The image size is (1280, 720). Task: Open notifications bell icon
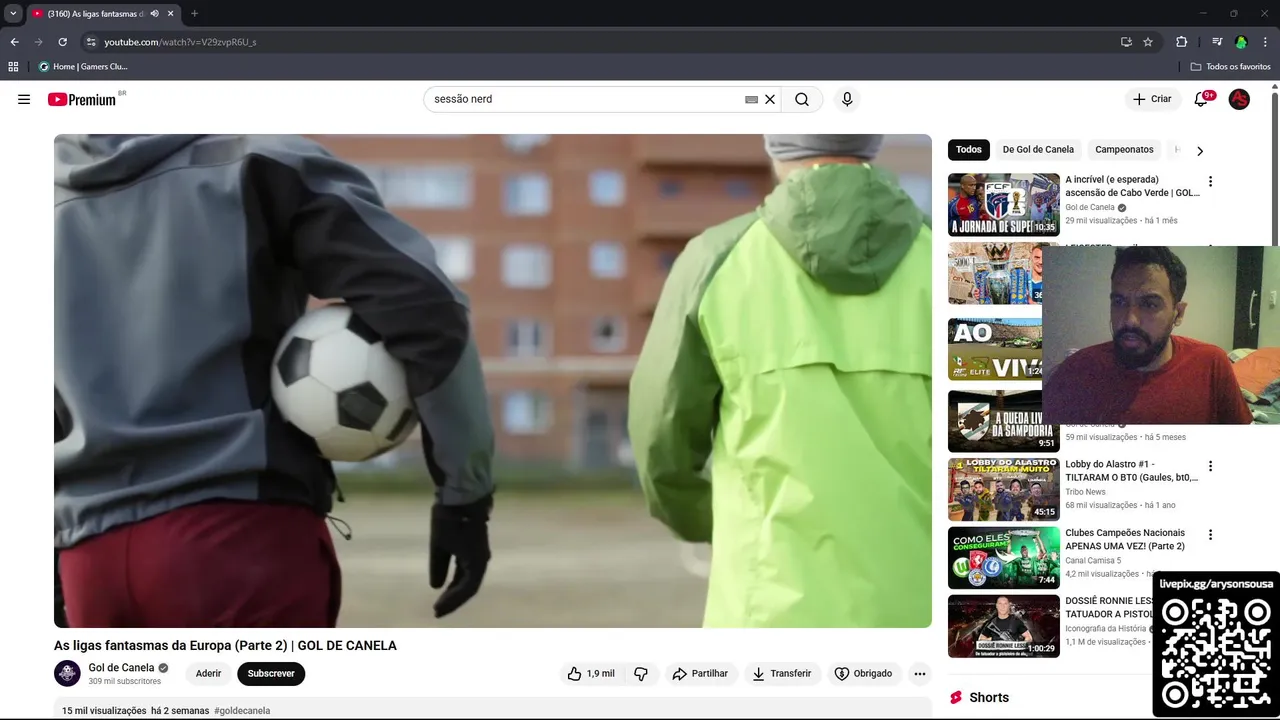coord(1202,99)
